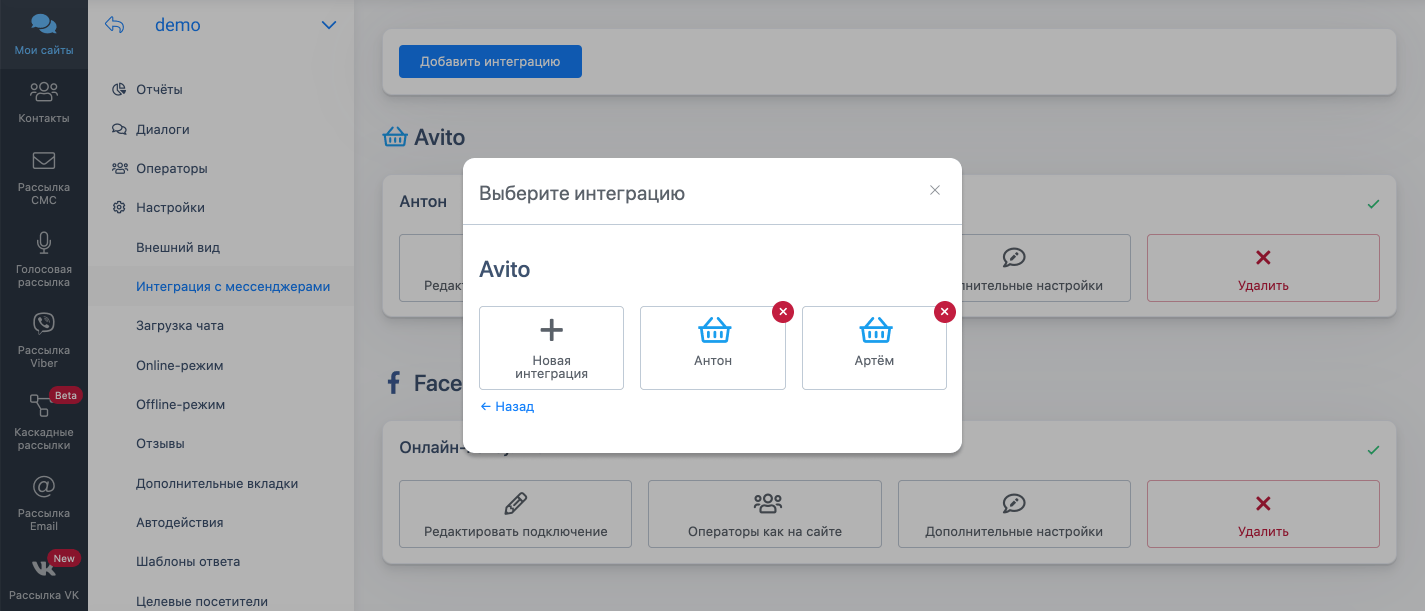Image resolution: width=1425 pixels, height=611 pixels.
Task: Click green checkmark on Антон card
Action: tap(1373, 204)
